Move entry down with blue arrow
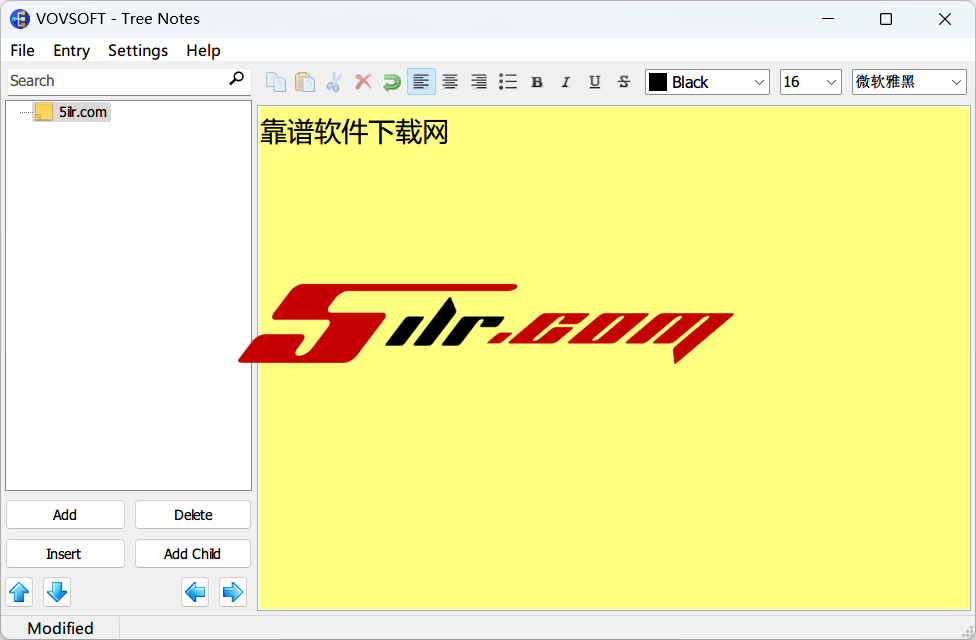This screenshot has width=976, height=640. pos(57,592)
